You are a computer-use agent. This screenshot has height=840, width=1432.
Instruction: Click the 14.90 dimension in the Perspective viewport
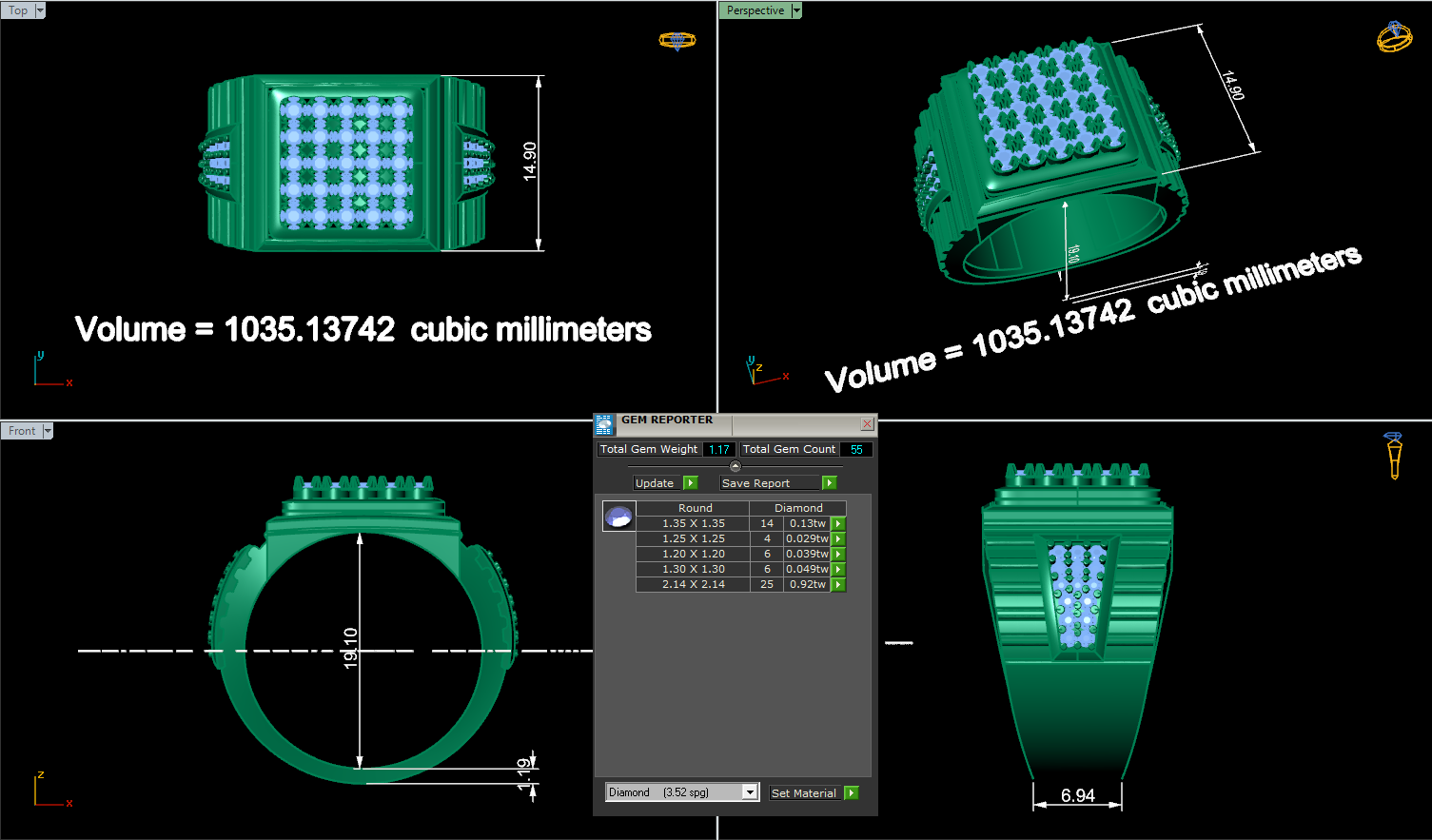(x=1232, y=86)
